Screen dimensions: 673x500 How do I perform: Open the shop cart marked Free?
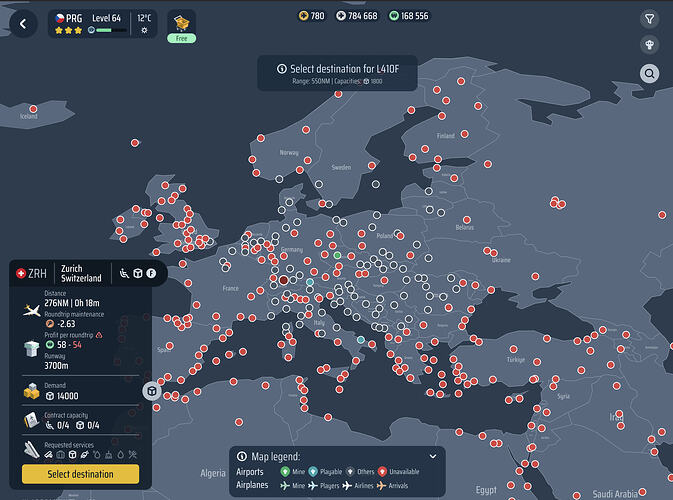(x=182, y=27)
